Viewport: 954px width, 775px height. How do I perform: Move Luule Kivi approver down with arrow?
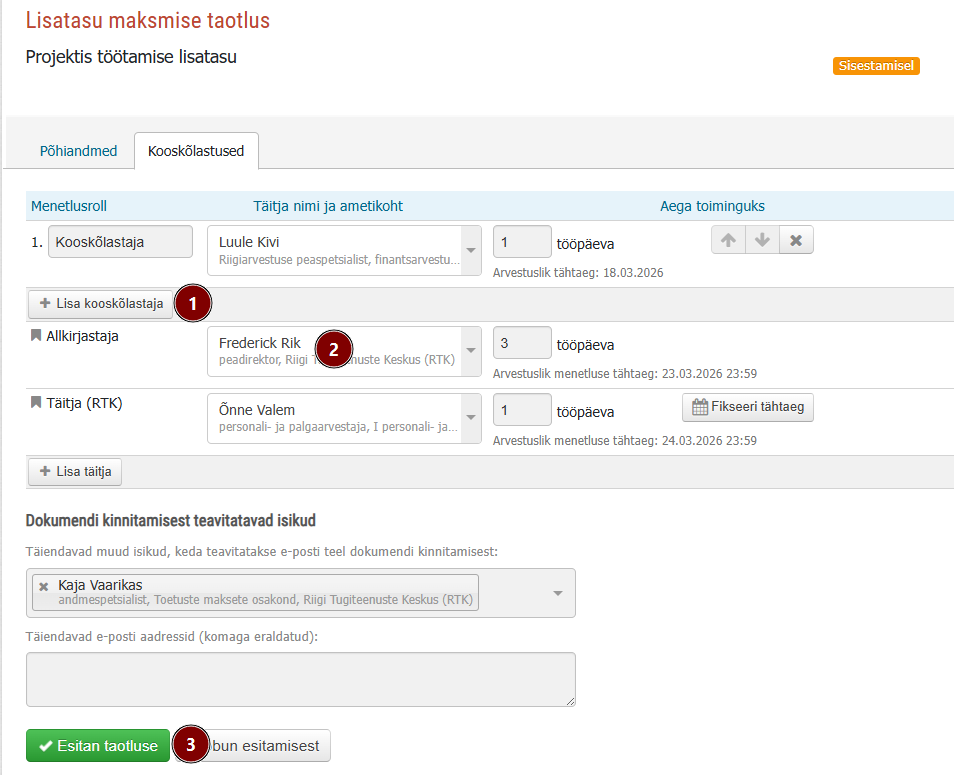pos(762,240)
